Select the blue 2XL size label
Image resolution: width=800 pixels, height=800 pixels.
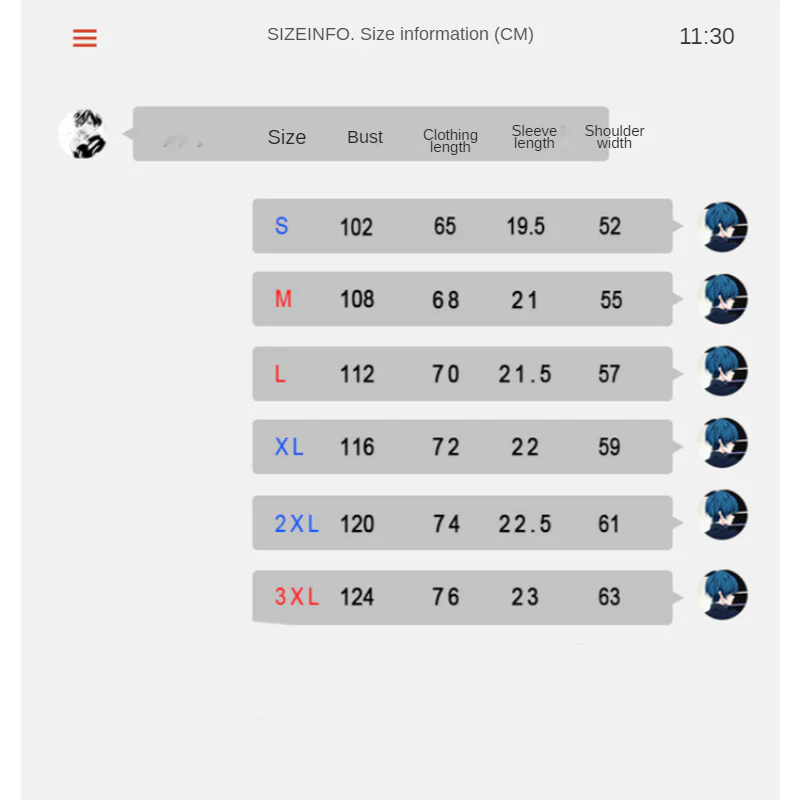[296, 524]
